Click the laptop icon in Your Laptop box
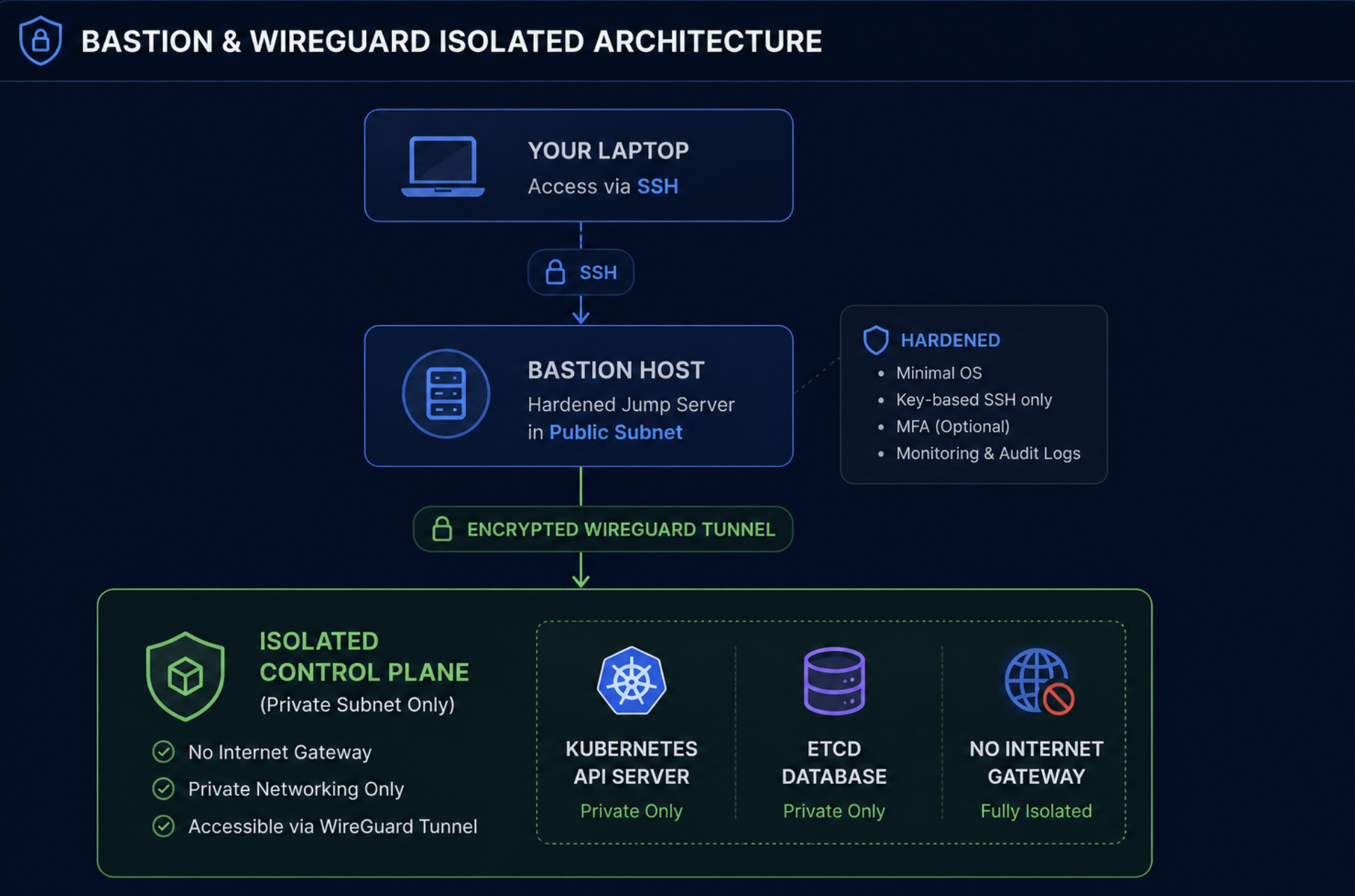Screen dimensions: 1355x896 point(442,167)
